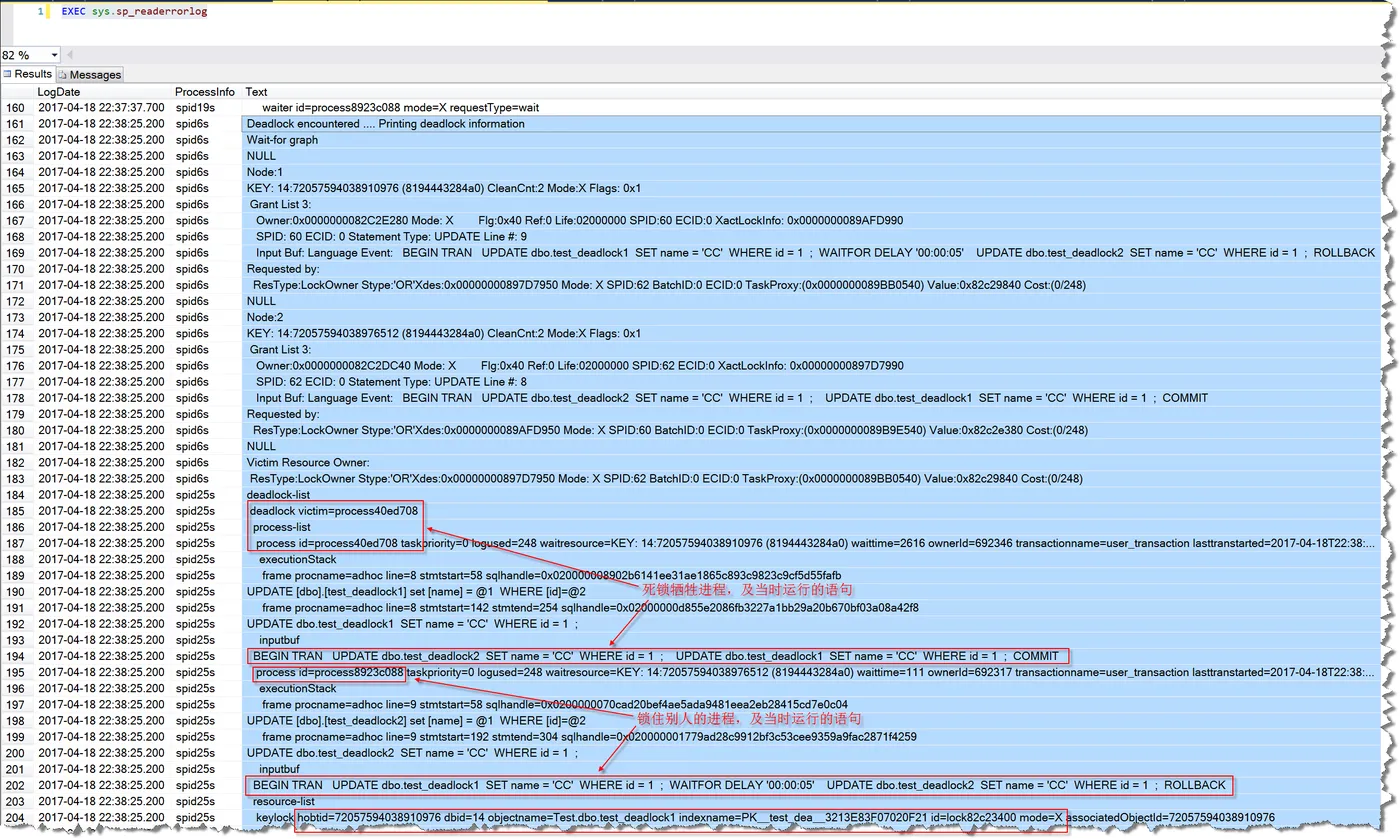The width and height of the screenshot is (1400, 839).
Task: Select 'Requested by:' cell in row 170
Action: 810,269
